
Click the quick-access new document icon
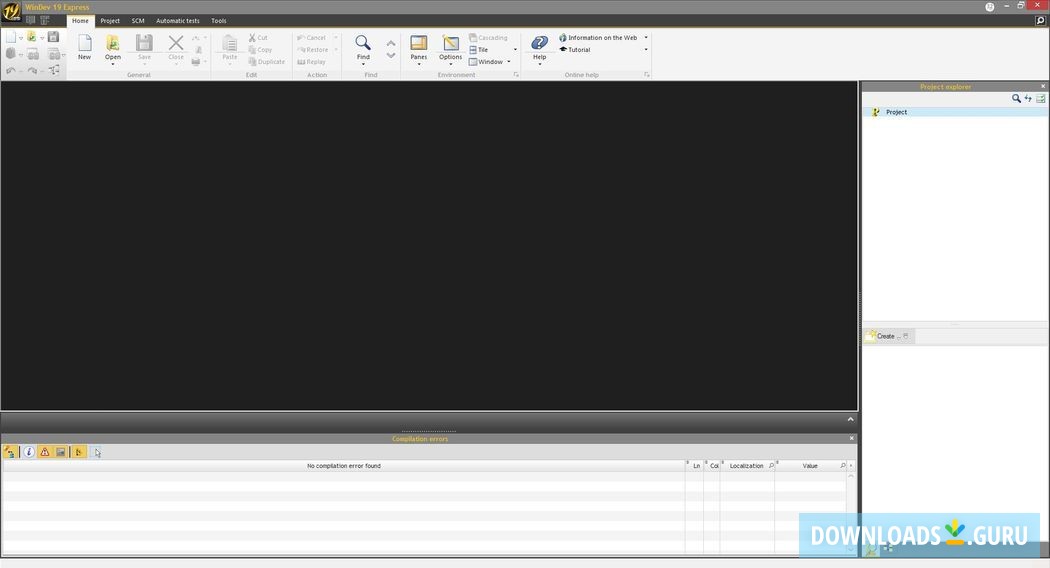click(11, 37)
